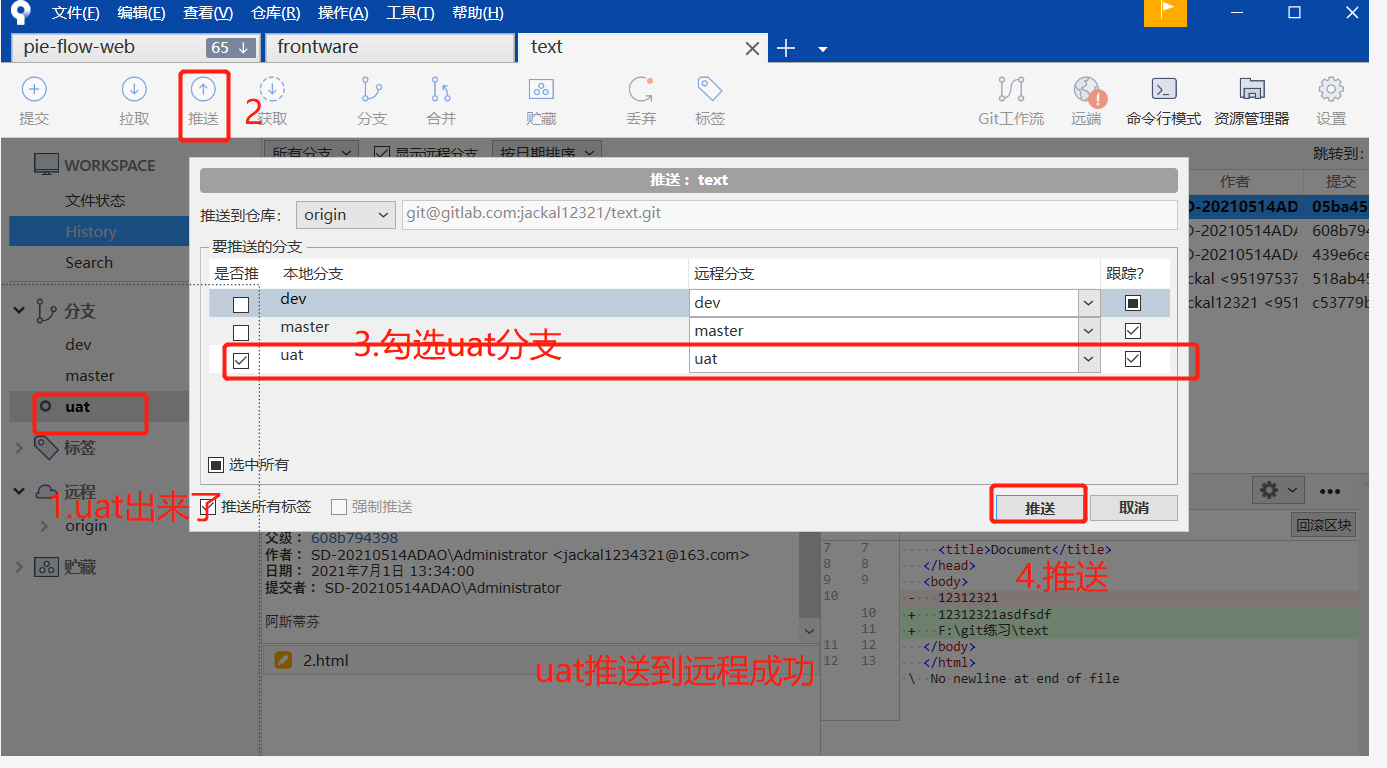The image size is (1387, 768).
Task: Click the Commit (提交) toolbar icon
Action: tap(34, 90)
